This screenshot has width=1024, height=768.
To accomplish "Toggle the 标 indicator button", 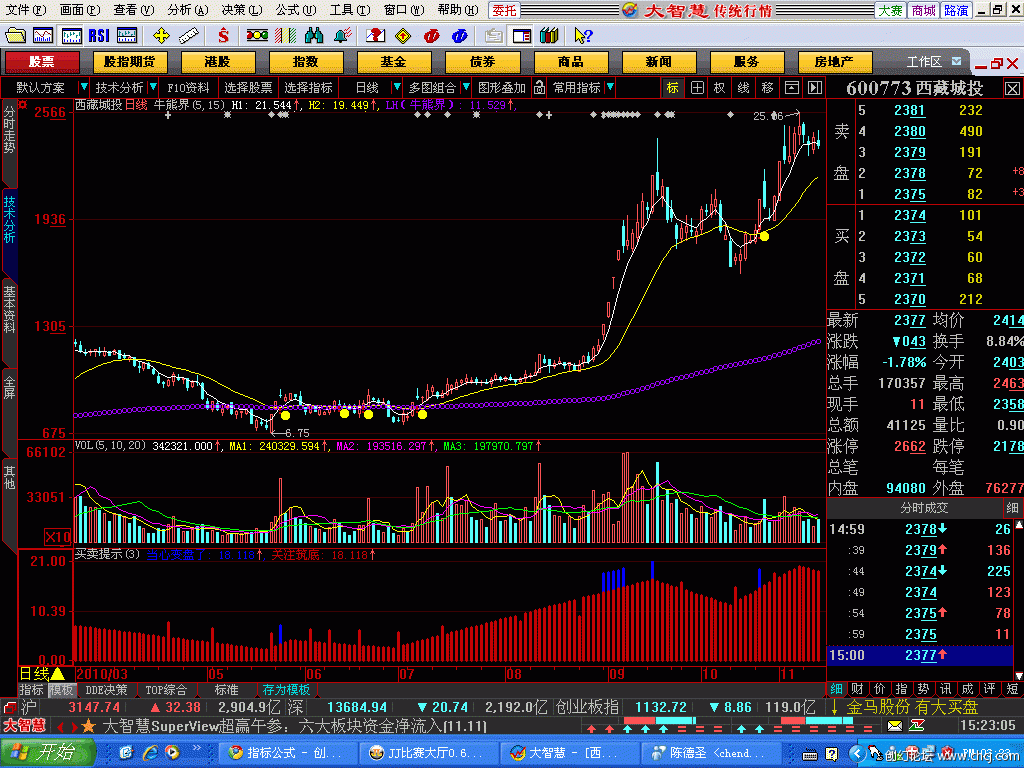I will [x=673, y=88].
